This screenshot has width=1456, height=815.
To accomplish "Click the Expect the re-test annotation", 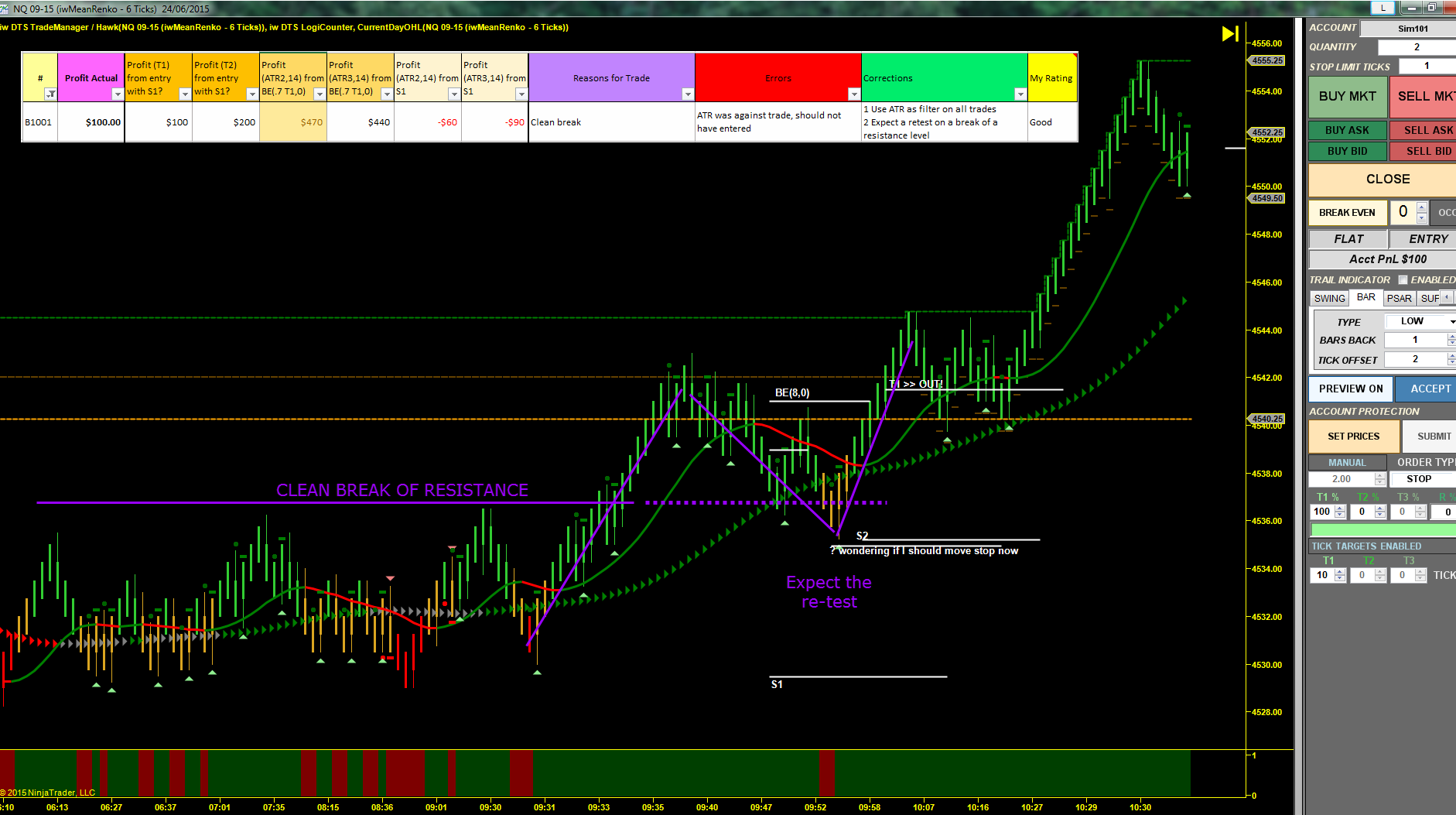I will (x=829, y=592).
